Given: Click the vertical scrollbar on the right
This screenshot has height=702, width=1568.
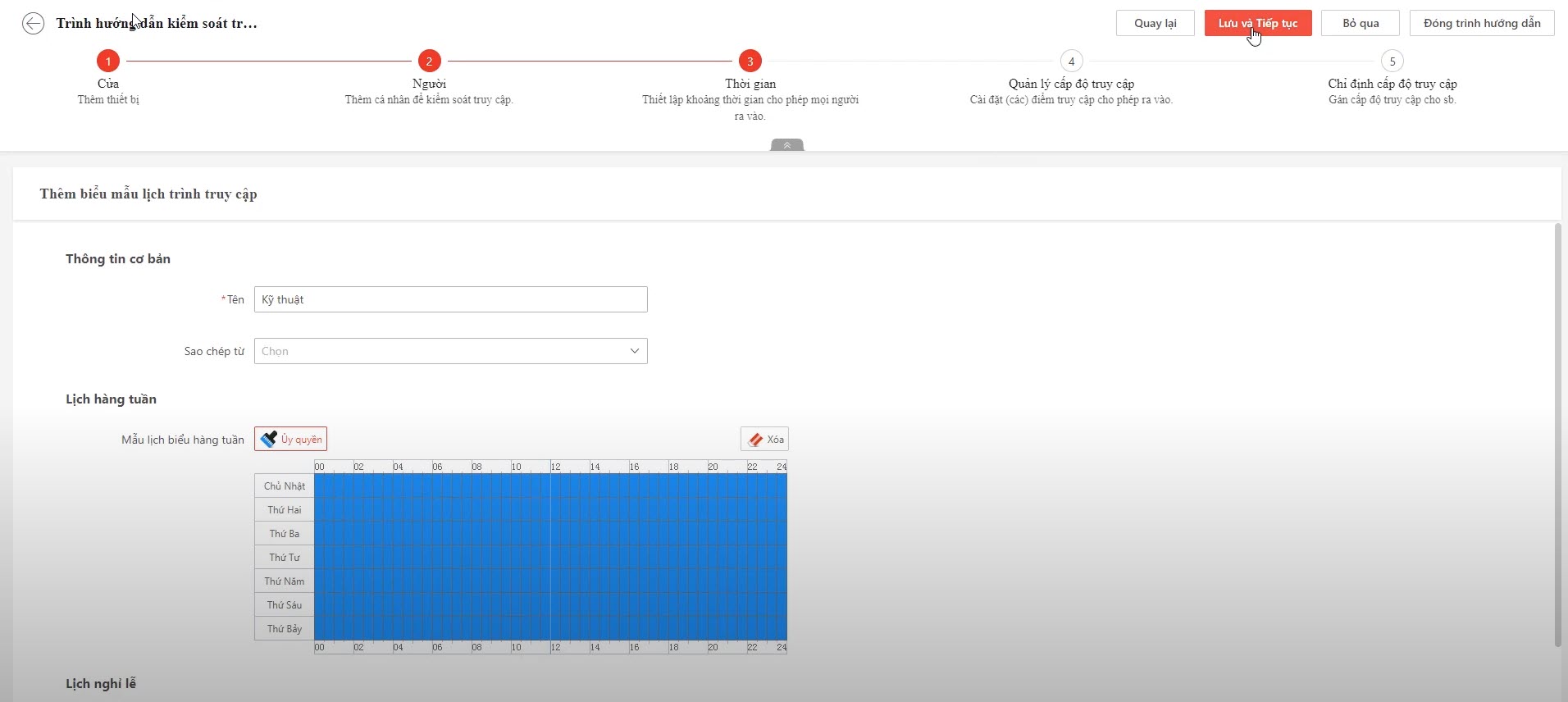Looking at the screenshot, I should coord(1557,435).
